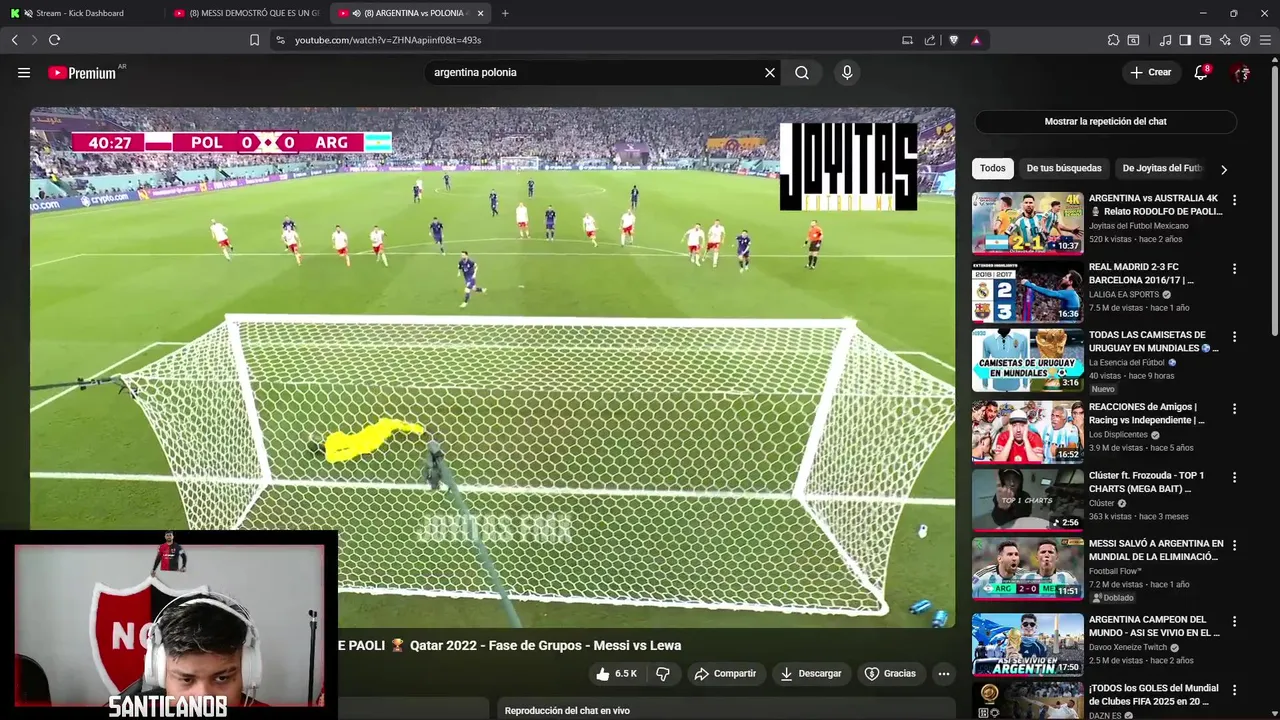Open the YouTube hamburger guide menu
The image size is (1280, 720).
pyautogui.click(x=24, y=73)
